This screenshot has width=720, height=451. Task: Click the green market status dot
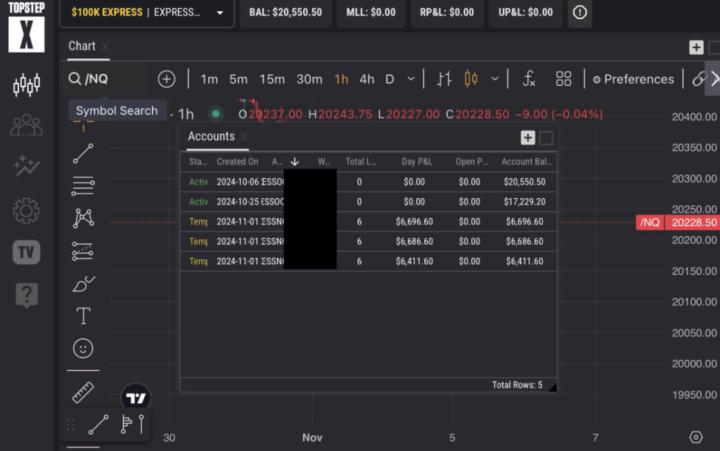pyautogui.click(x=215, y=113)
